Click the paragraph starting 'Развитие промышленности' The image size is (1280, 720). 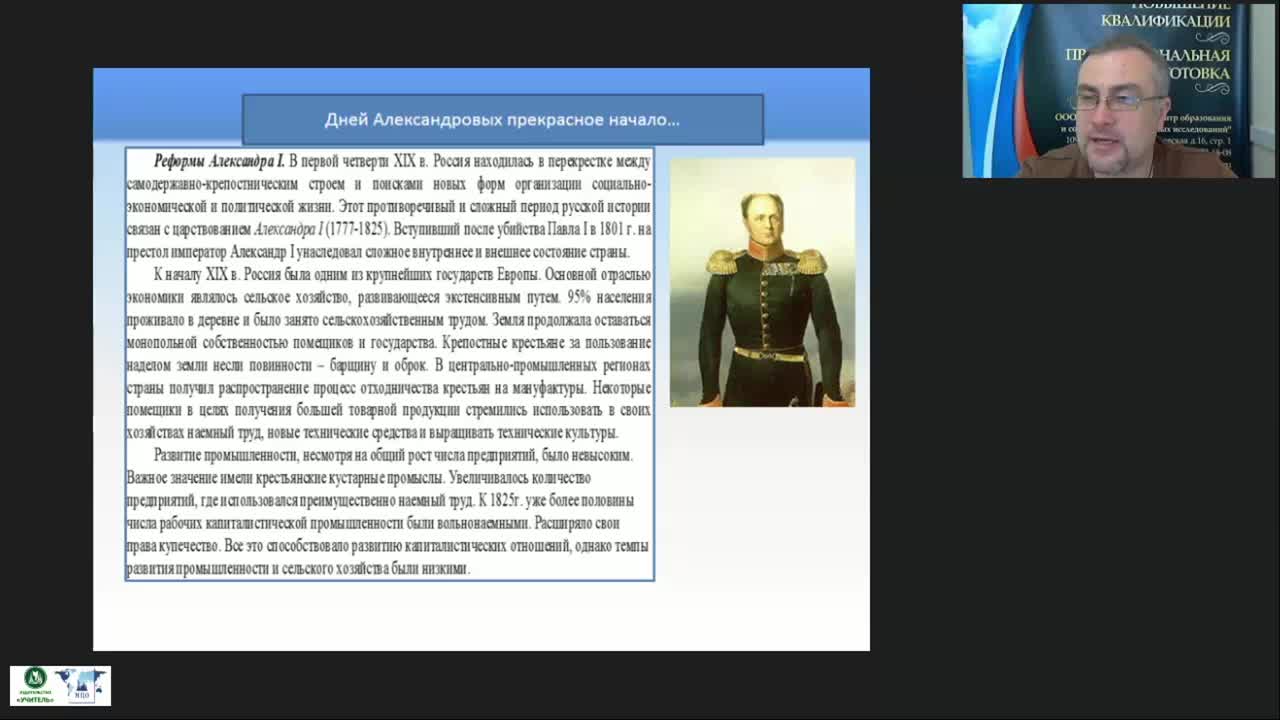tap(389, 511)
